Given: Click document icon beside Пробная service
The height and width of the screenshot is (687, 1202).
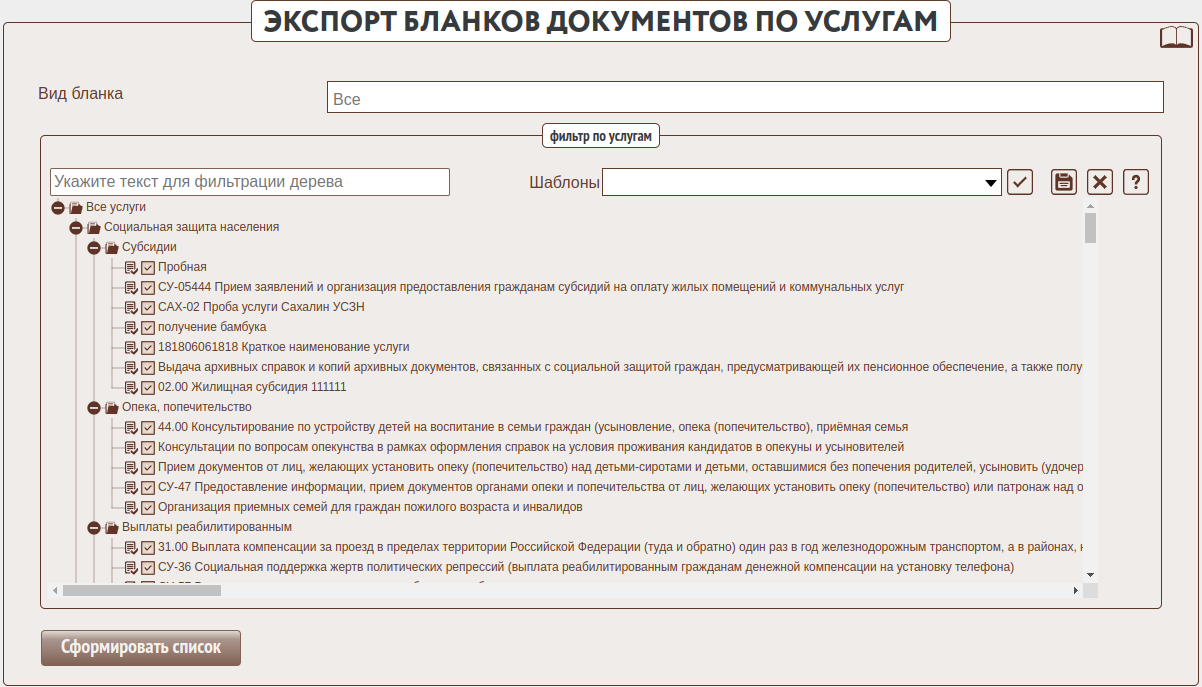Looking at the screenshot, I should coord(131,267).
